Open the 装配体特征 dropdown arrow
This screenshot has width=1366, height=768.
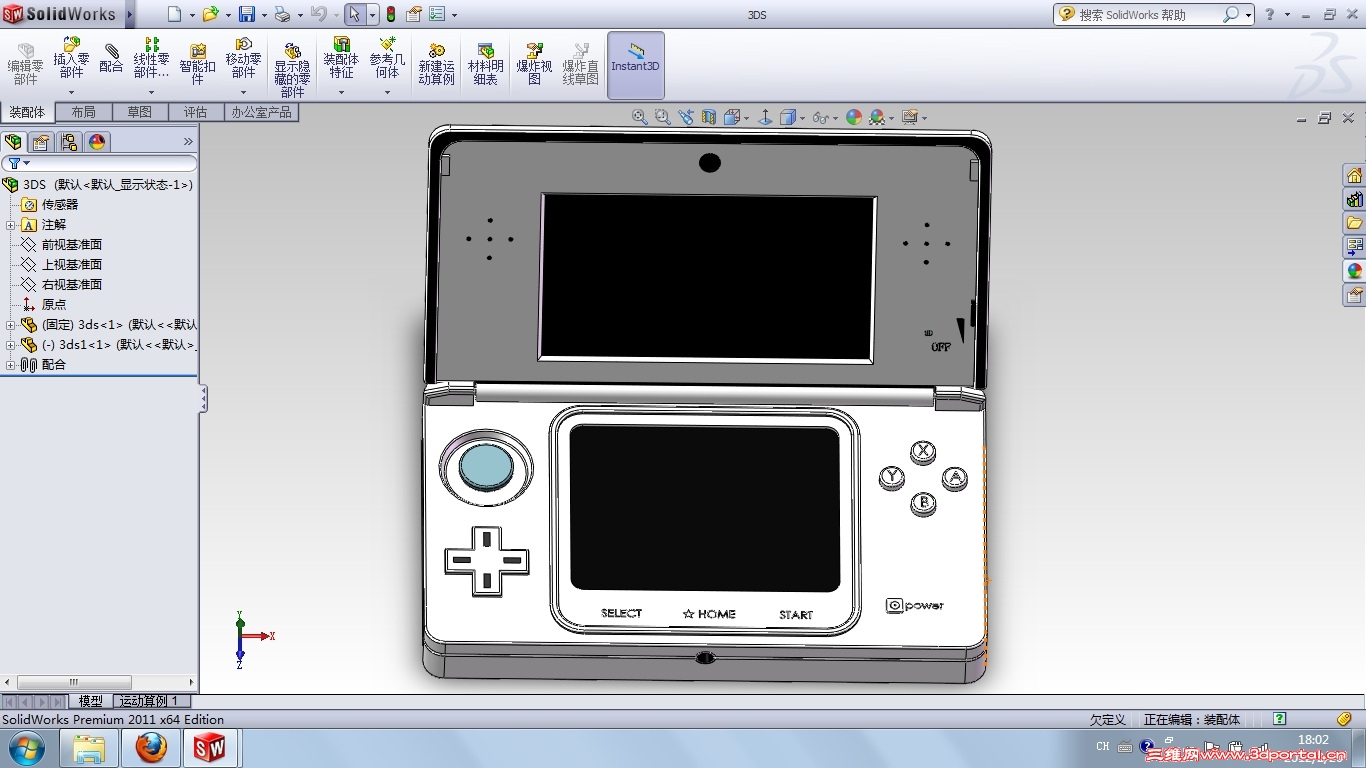tap(341, 92)
